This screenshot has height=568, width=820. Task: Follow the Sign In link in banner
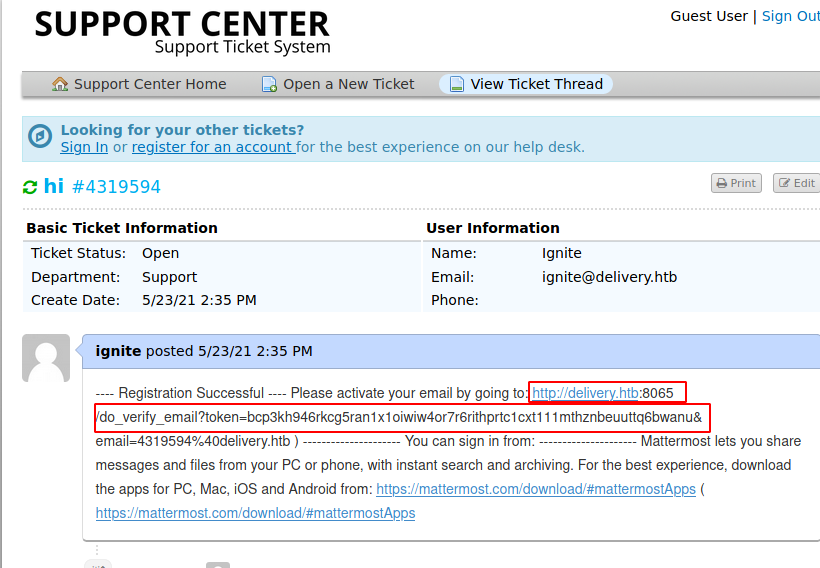point(84,147)
